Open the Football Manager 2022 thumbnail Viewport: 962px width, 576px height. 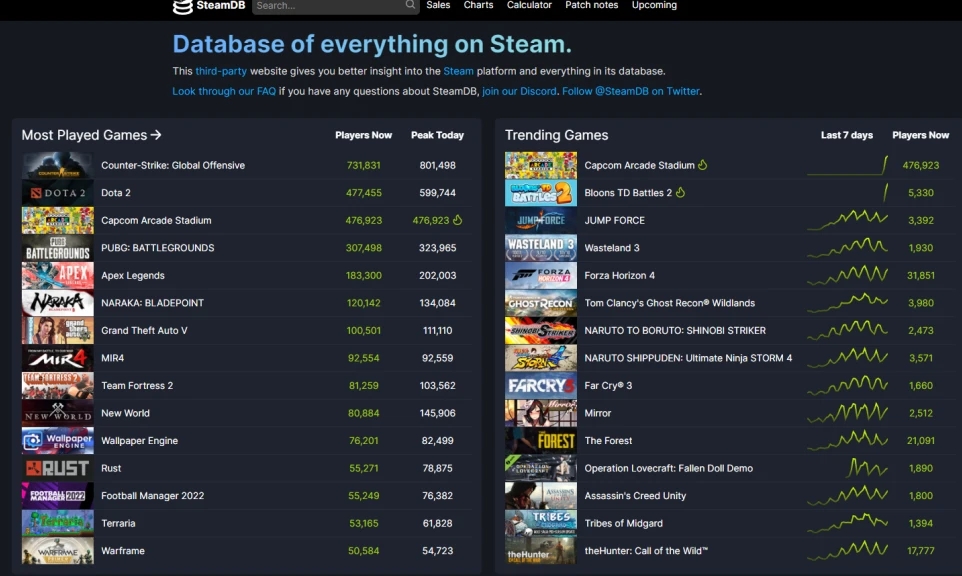58,496
